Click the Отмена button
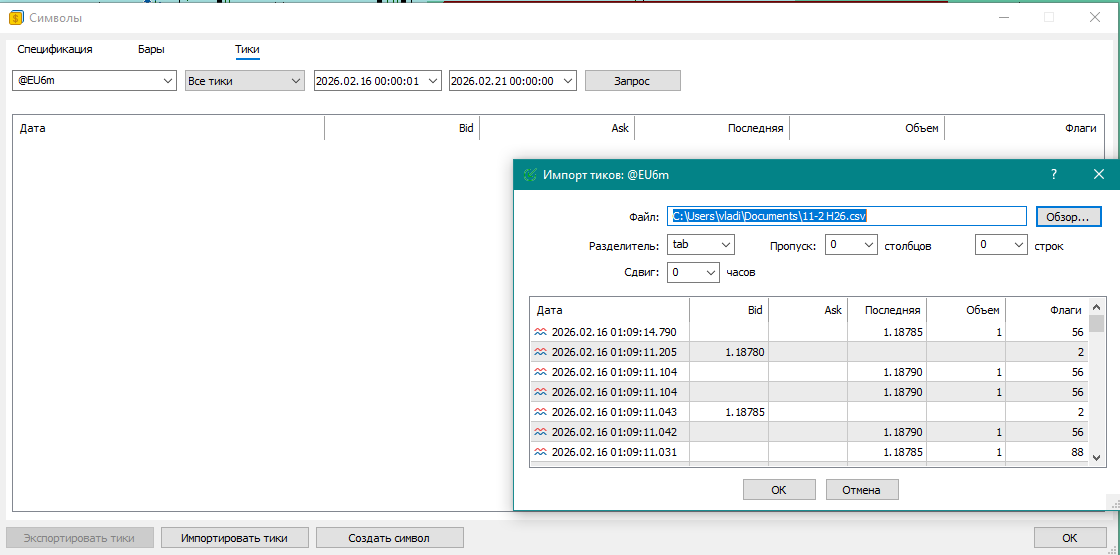The width and height of the screenshot is (1120, 555). point(862,490)
